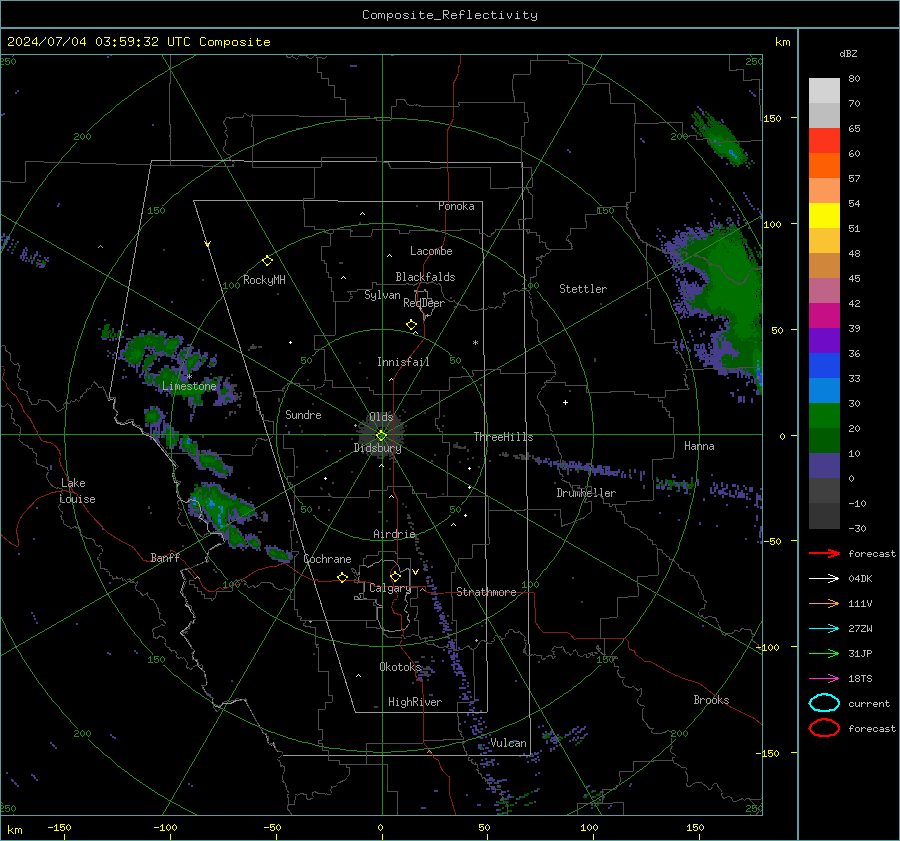Select the Blackfalds label
Screen dimensions: 900x841
pos(425,277)
